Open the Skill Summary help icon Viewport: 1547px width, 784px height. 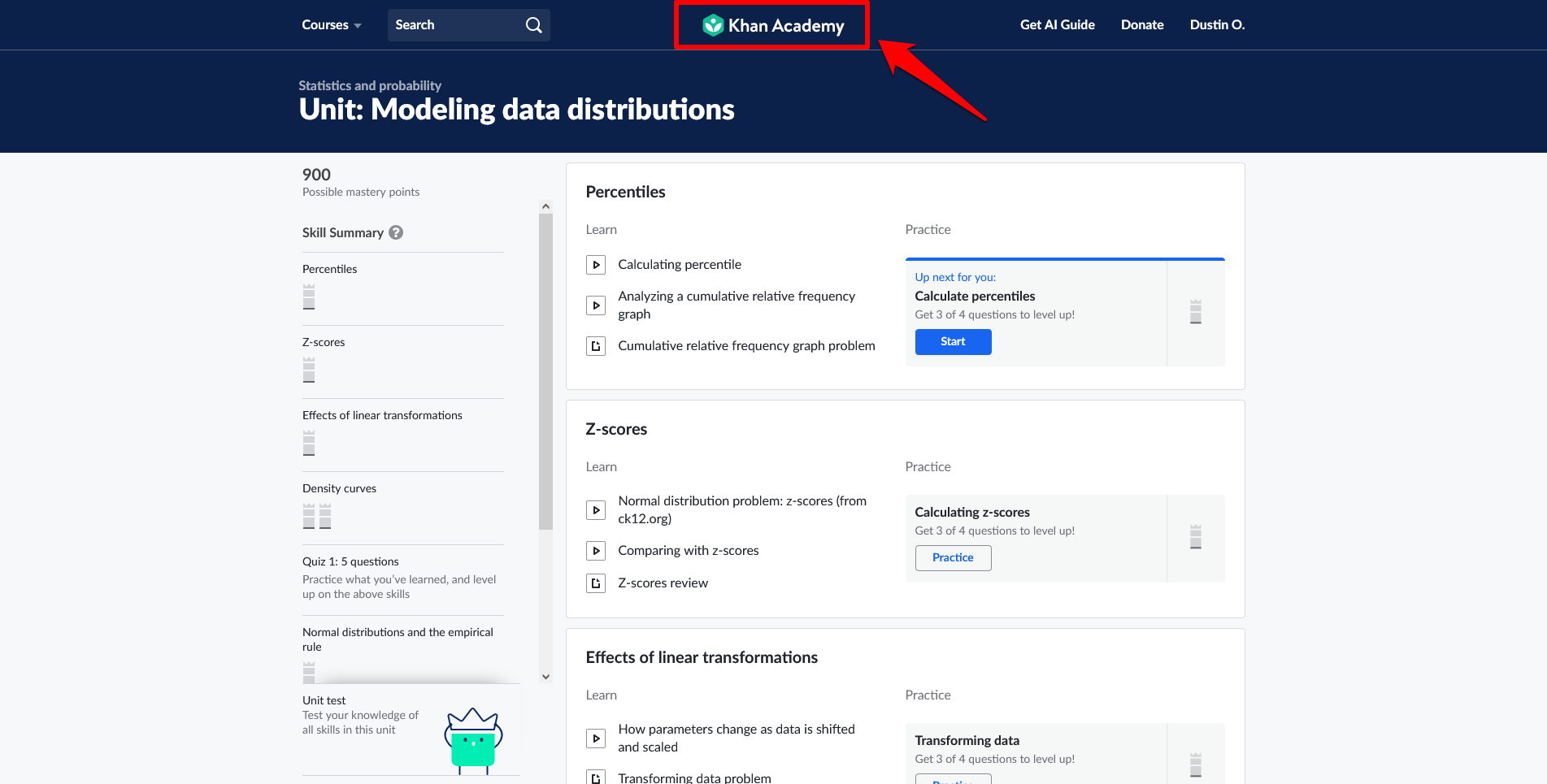click(396, 232)
